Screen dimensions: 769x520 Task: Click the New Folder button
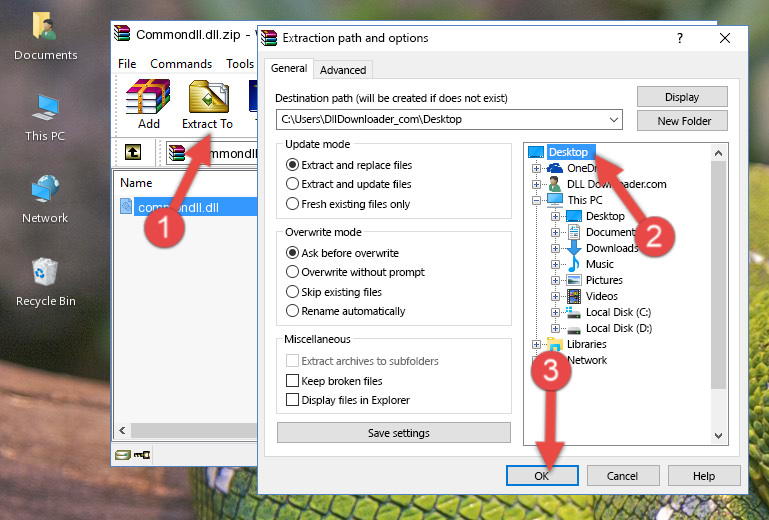coord(682,121)
